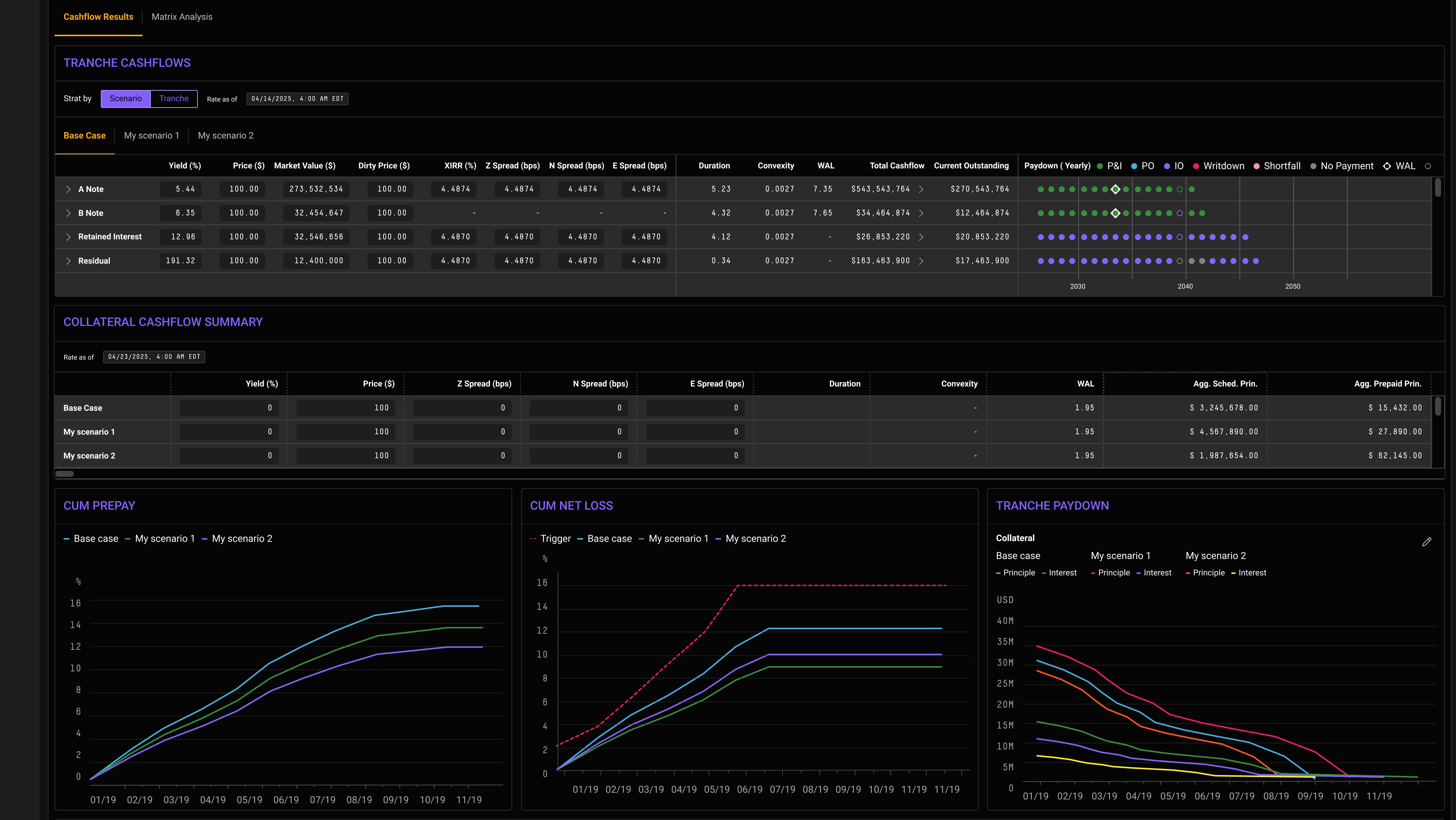The width and height of the screenshot is (1456, 820).
Task: Sort by Agg. Prepaid Prin. column header
Action: [1387, 384]
